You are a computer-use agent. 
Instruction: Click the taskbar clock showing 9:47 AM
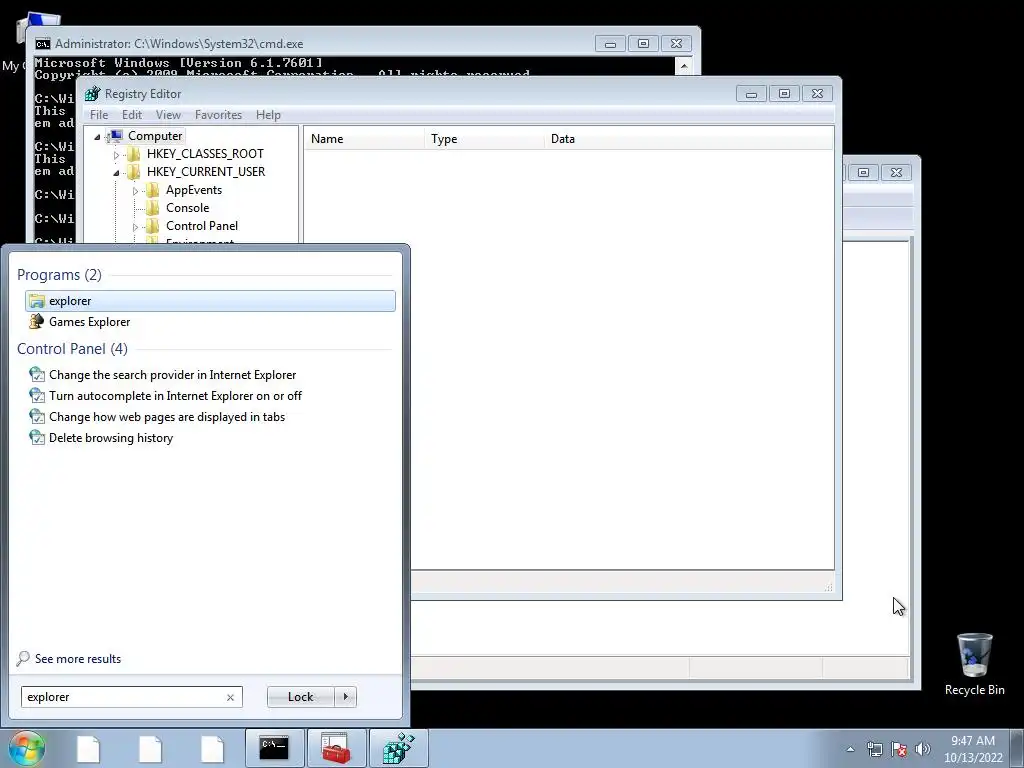click(973, 749)
